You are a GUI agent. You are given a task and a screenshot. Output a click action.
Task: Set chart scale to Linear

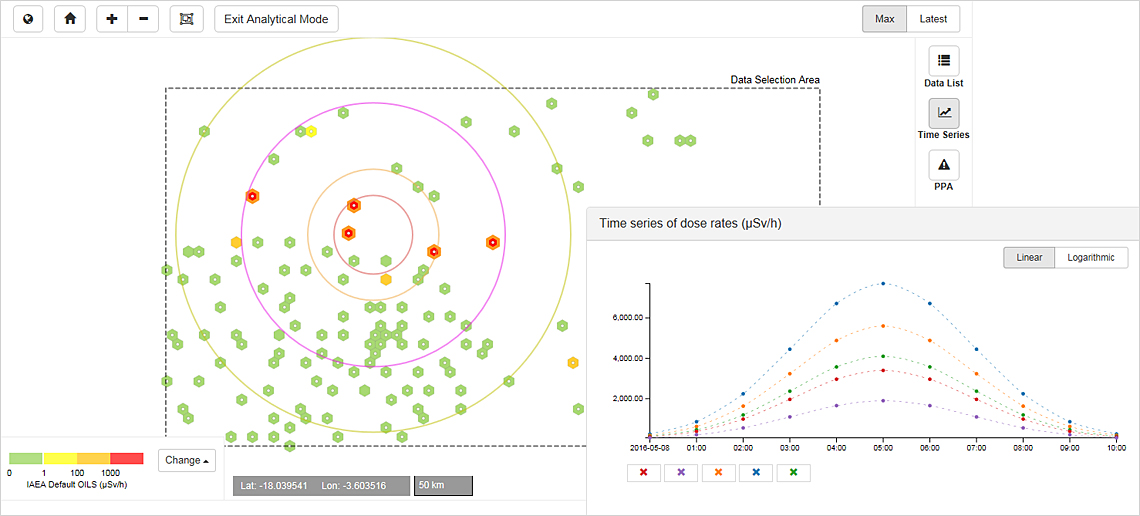coord(1029,258)
